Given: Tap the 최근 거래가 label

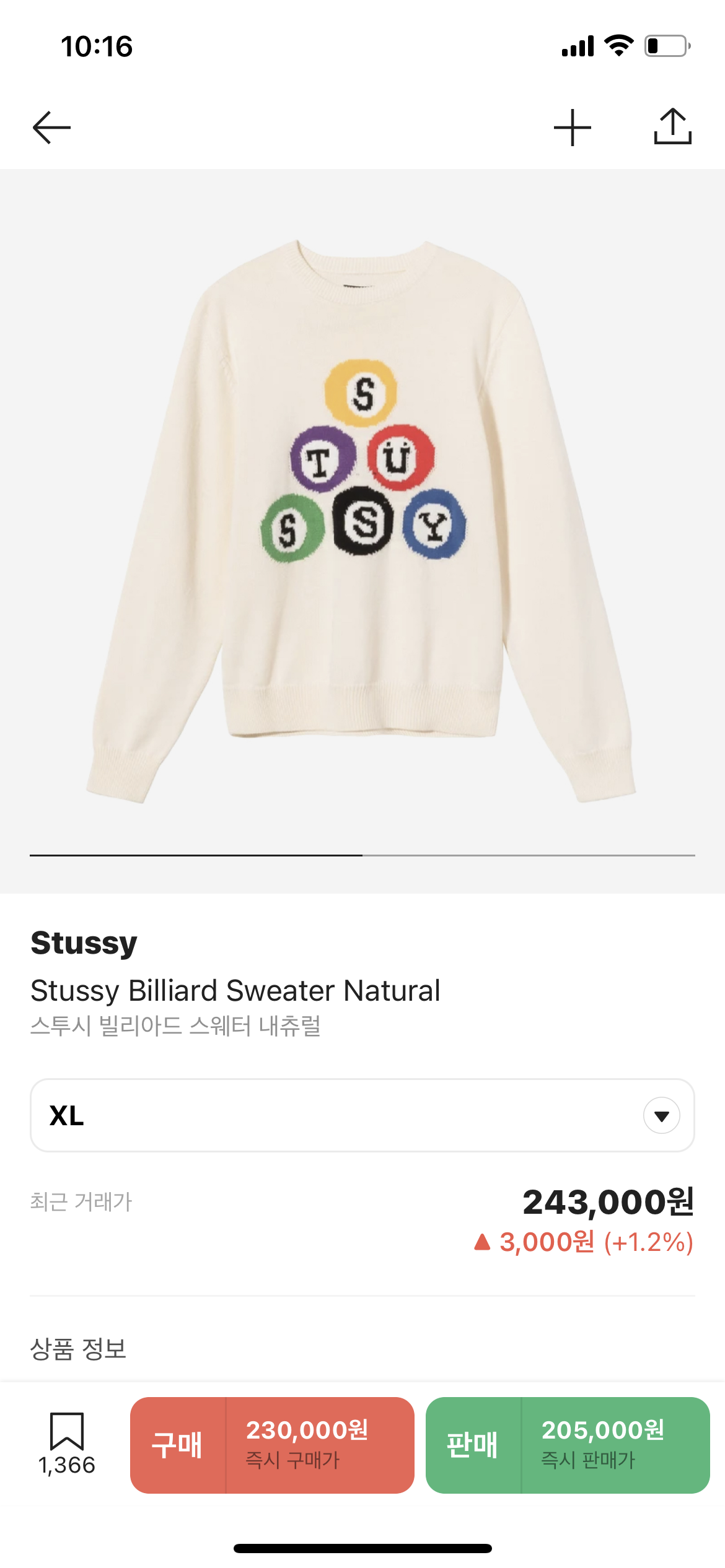Looking at the screenshot, I should [81, 1201].
